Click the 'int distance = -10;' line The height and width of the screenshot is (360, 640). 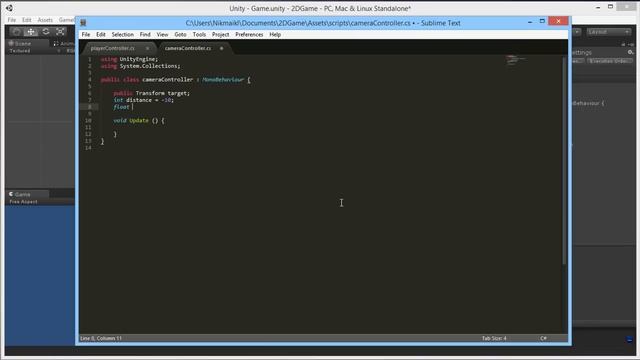point(144,100)
